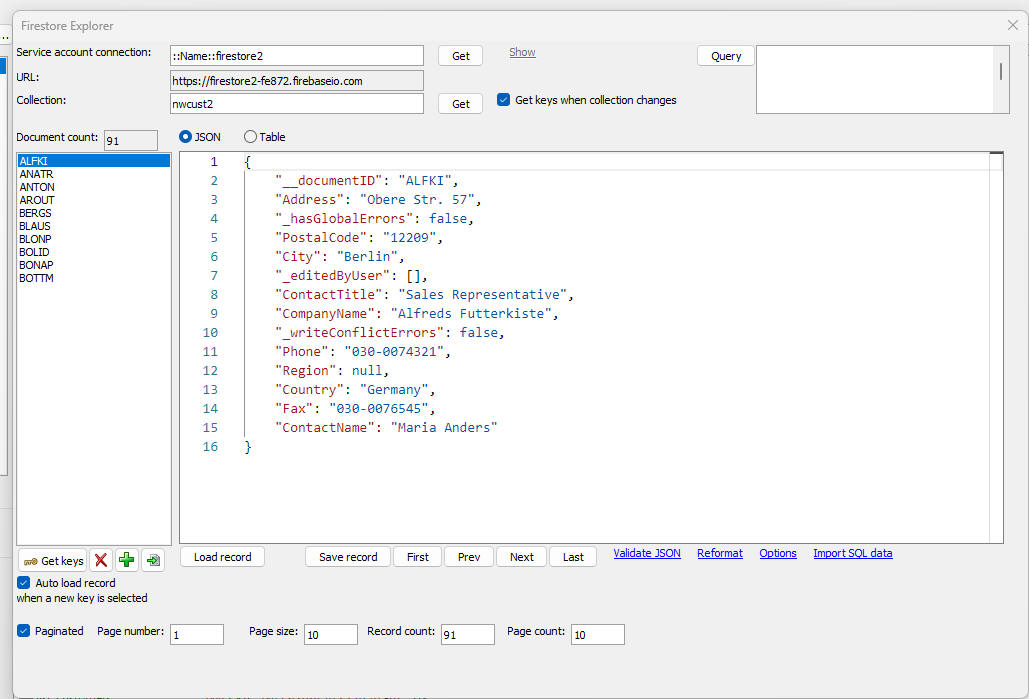The height and width of the screenshot is (699, 1029).
Task: Click the Save record button
Action: [x=348, y=557]
